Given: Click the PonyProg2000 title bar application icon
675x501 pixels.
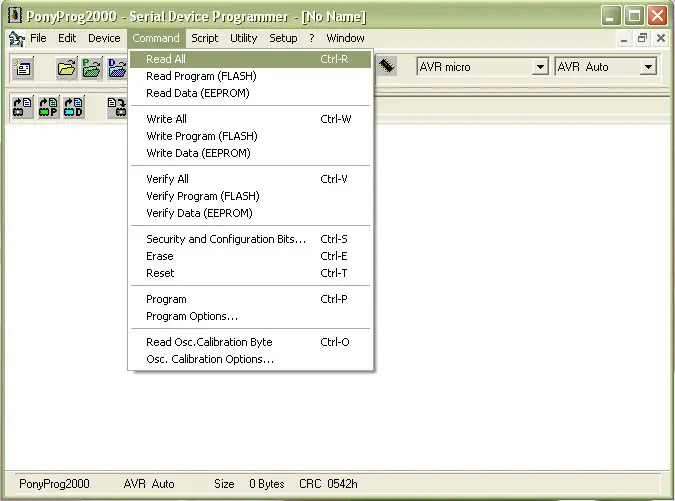Looking at the screenshot, I should coord(15,15).
